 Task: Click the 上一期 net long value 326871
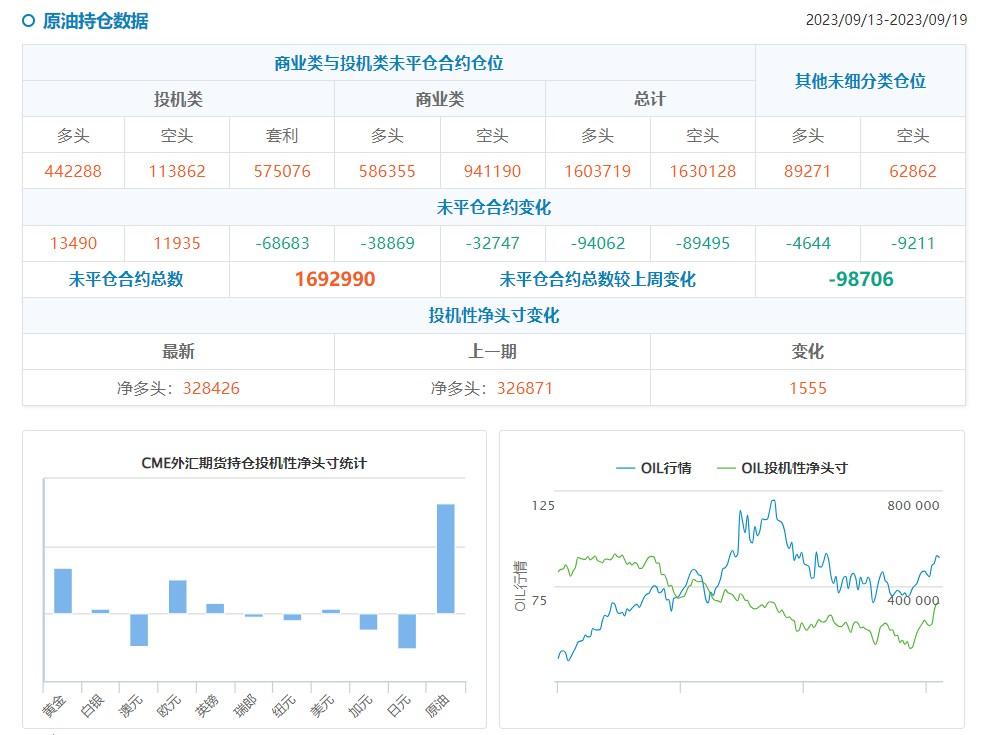524,388
